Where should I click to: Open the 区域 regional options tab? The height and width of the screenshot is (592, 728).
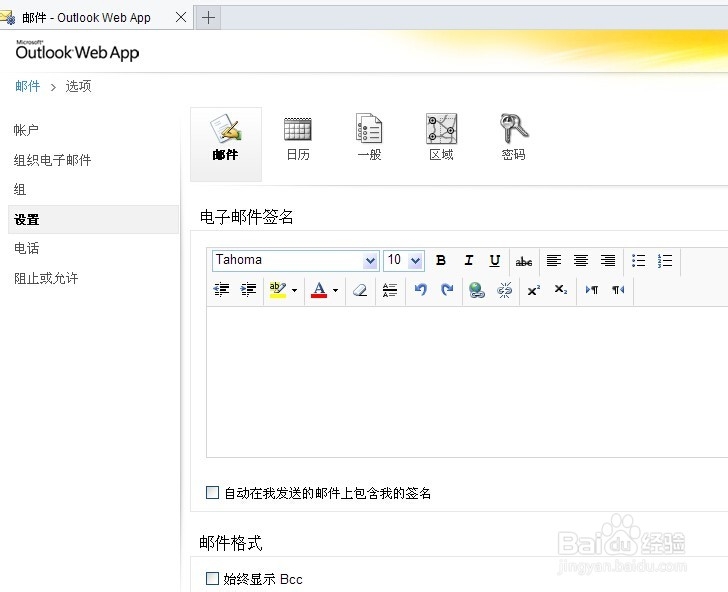[441, 138]
